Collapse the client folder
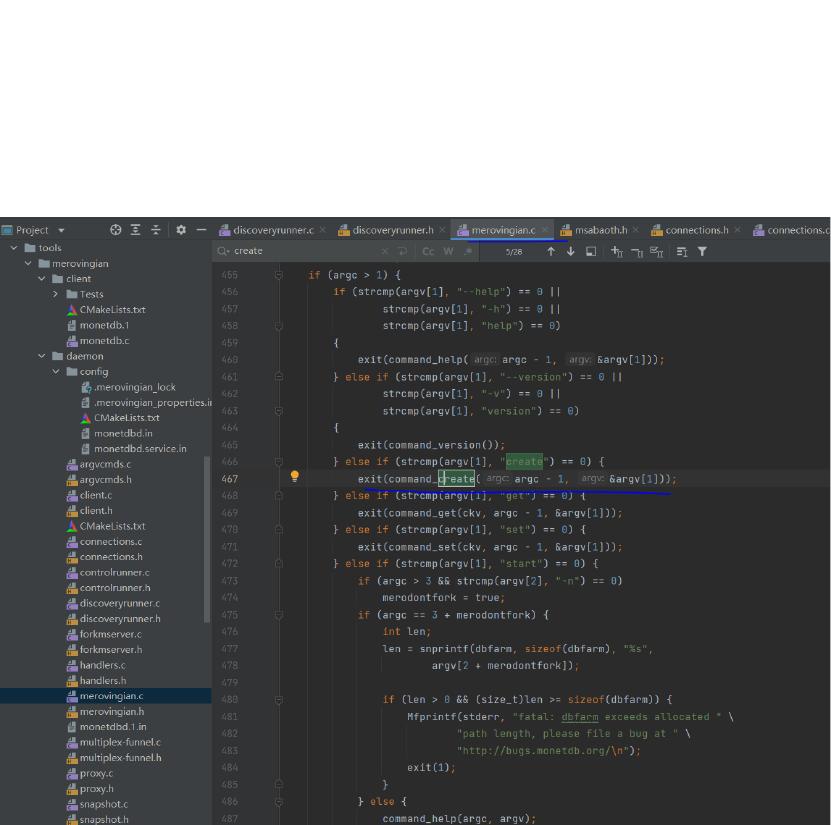The image size is (831, 825). tap(42, 279)
